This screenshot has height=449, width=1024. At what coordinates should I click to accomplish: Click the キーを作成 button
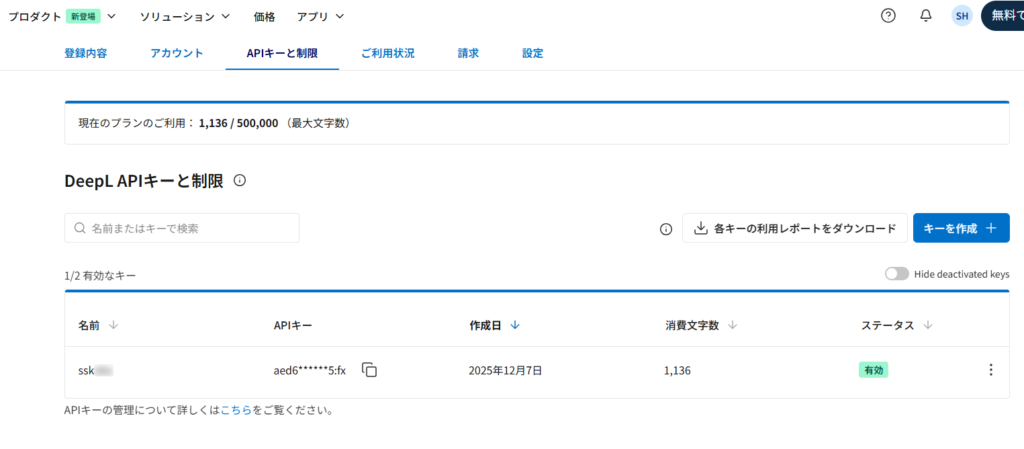tap(960, 228)
